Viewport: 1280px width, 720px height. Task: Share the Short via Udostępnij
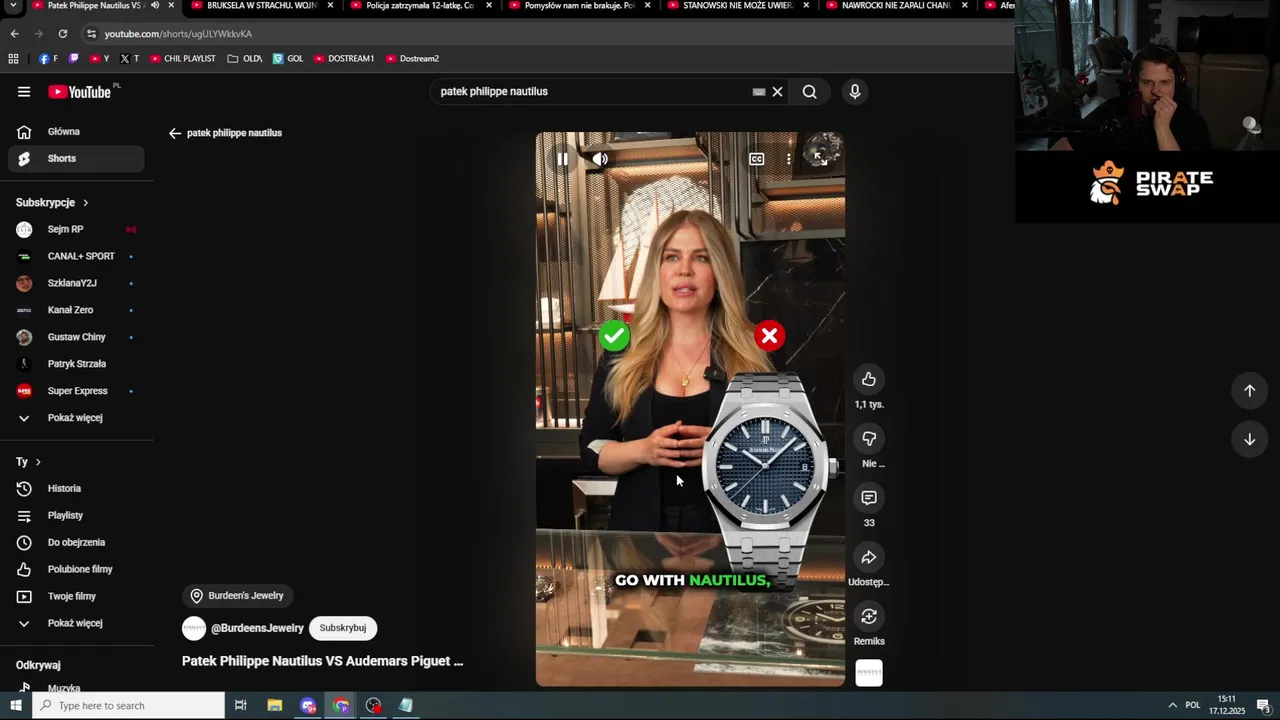869,557
